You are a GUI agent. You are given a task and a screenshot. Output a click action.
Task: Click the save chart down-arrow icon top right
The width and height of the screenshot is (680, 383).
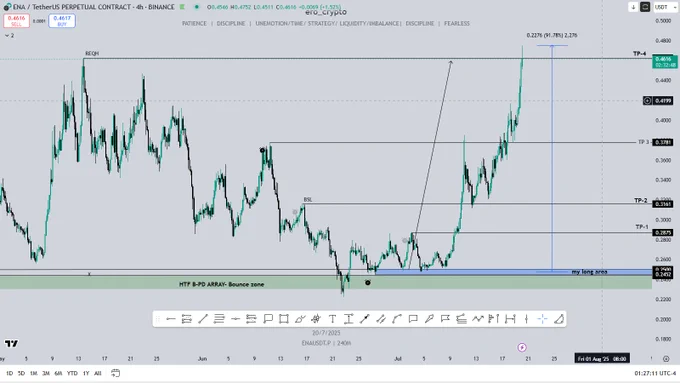tap(633, 7)
